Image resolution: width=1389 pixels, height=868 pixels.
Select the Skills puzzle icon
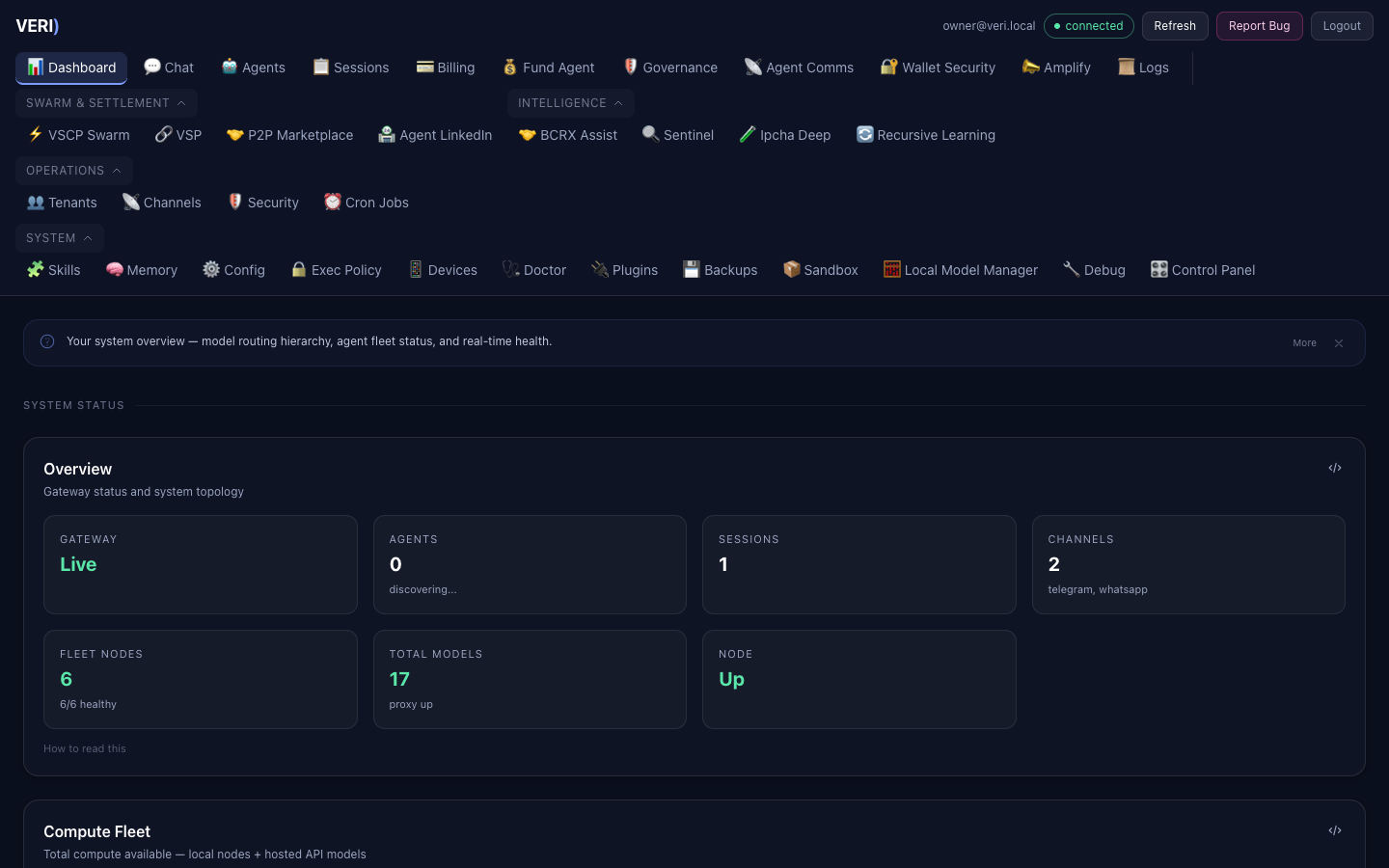point(34,270)
